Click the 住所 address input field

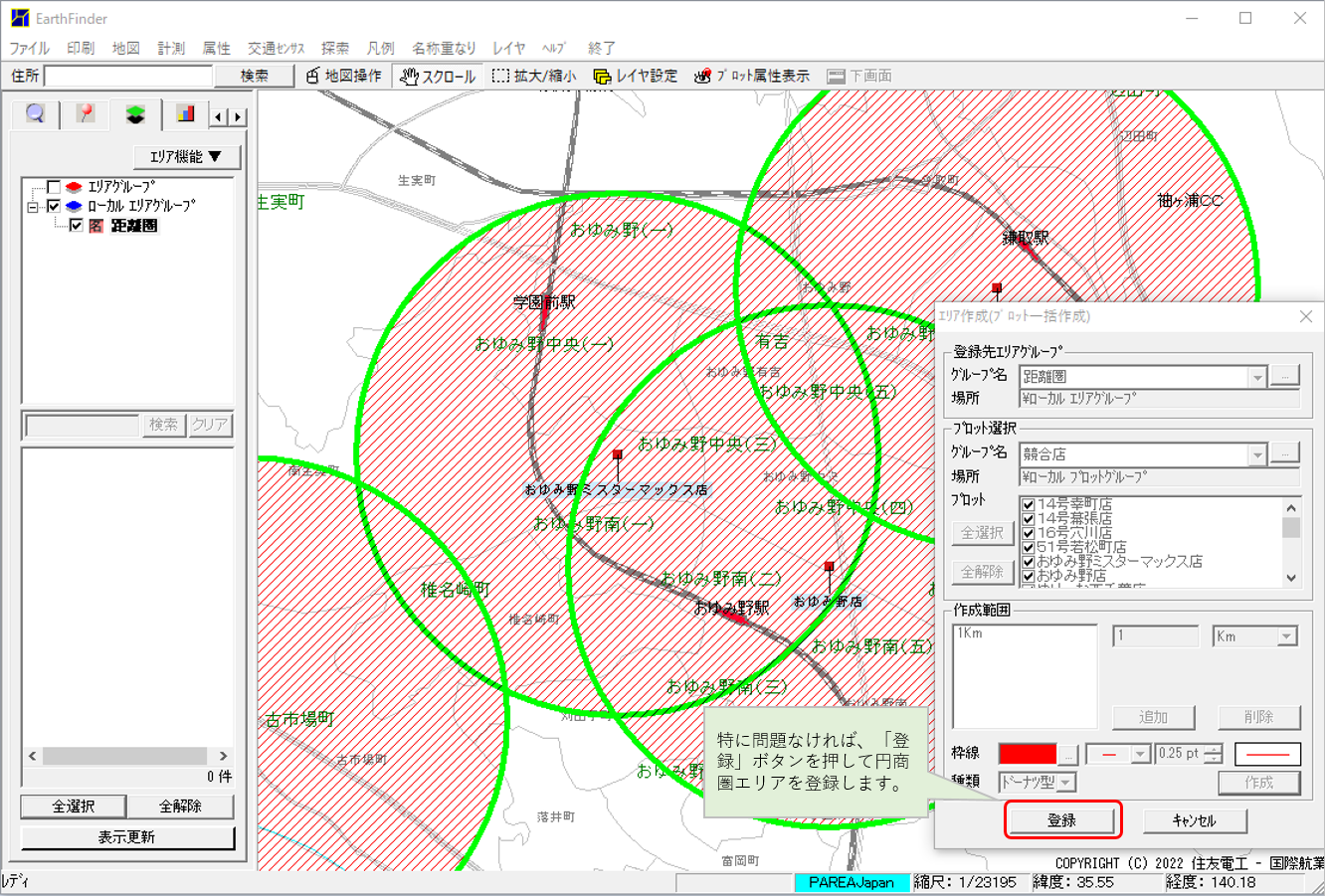[128, 76]
